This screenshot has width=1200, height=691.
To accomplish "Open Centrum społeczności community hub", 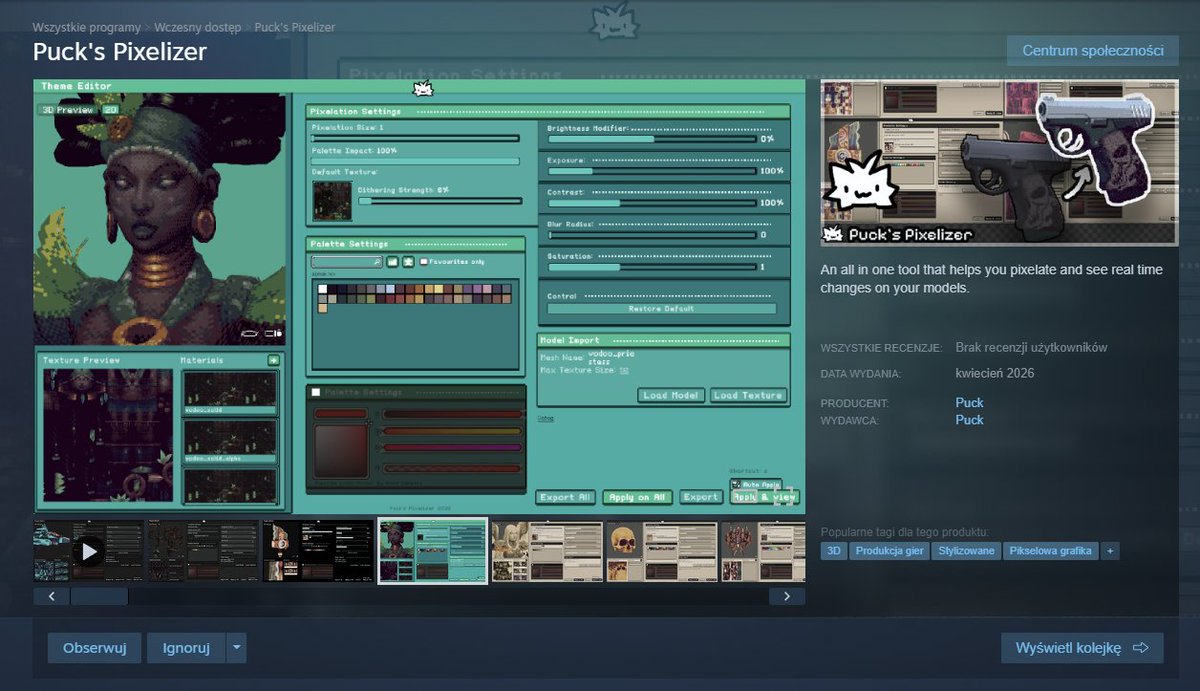I will 1093,50.
